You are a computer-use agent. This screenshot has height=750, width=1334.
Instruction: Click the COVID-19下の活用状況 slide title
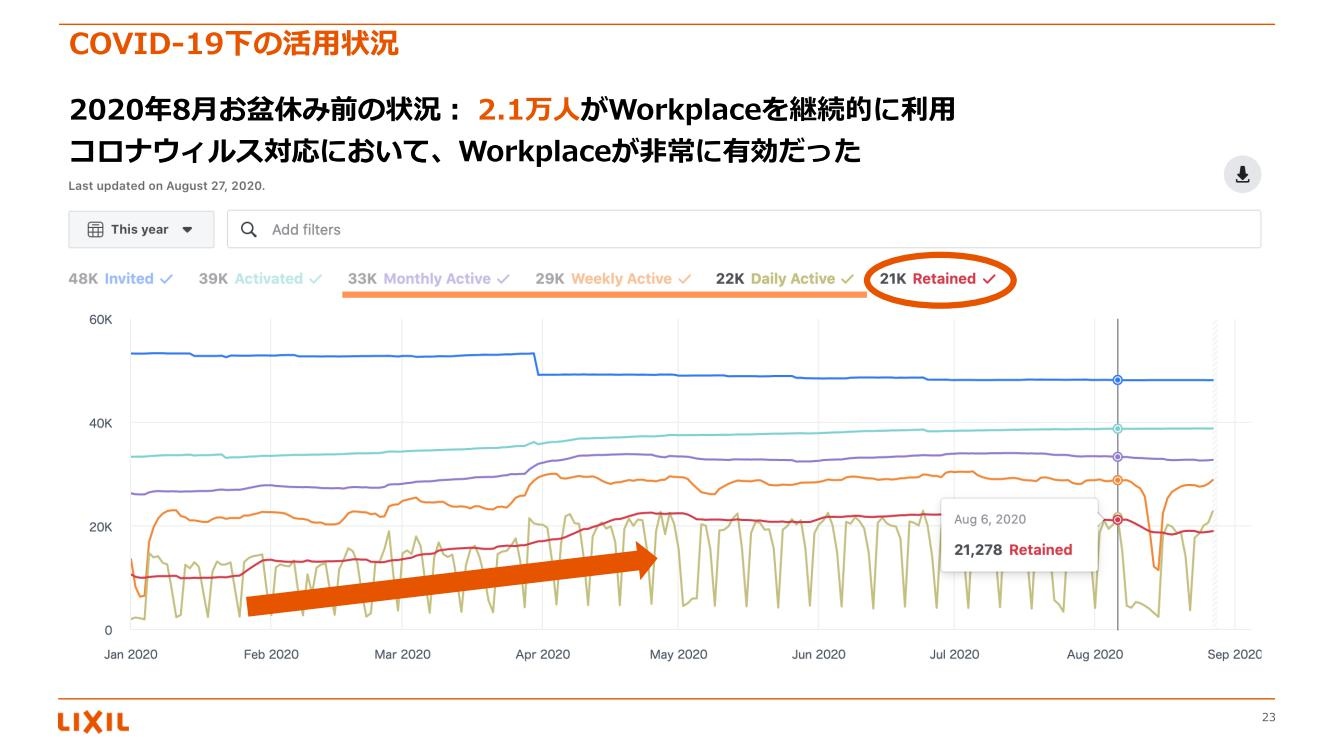tap(233, 43)
